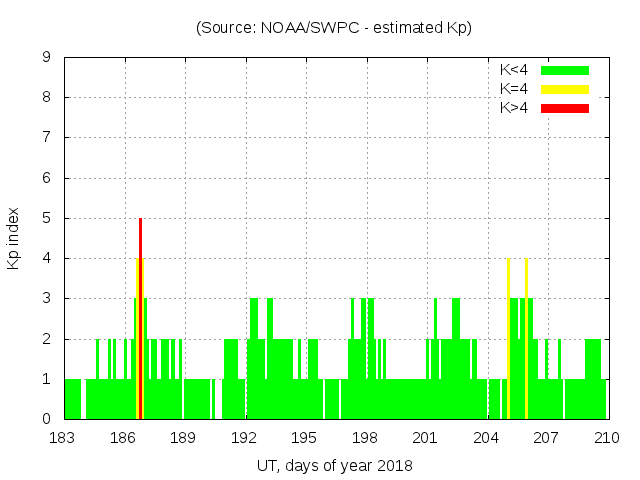Click the red K>4 legend swatch
Screen dimensions: 640x480
565,108
